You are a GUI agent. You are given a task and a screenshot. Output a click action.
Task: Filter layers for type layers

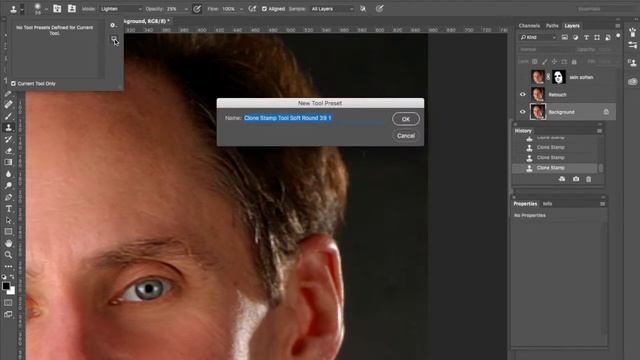tap(587, 37)
